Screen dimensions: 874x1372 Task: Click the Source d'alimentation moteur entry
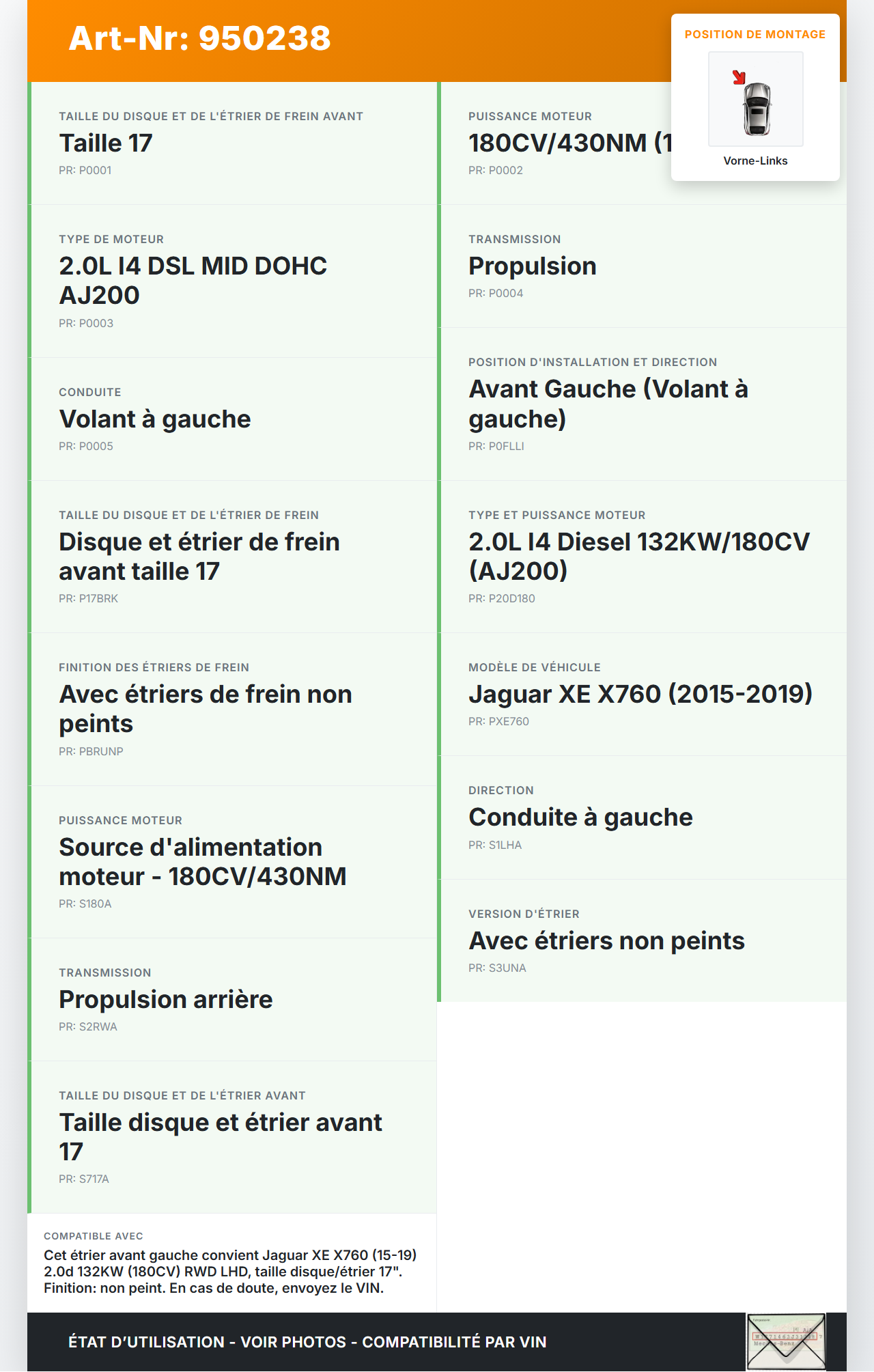coord(202,862)
